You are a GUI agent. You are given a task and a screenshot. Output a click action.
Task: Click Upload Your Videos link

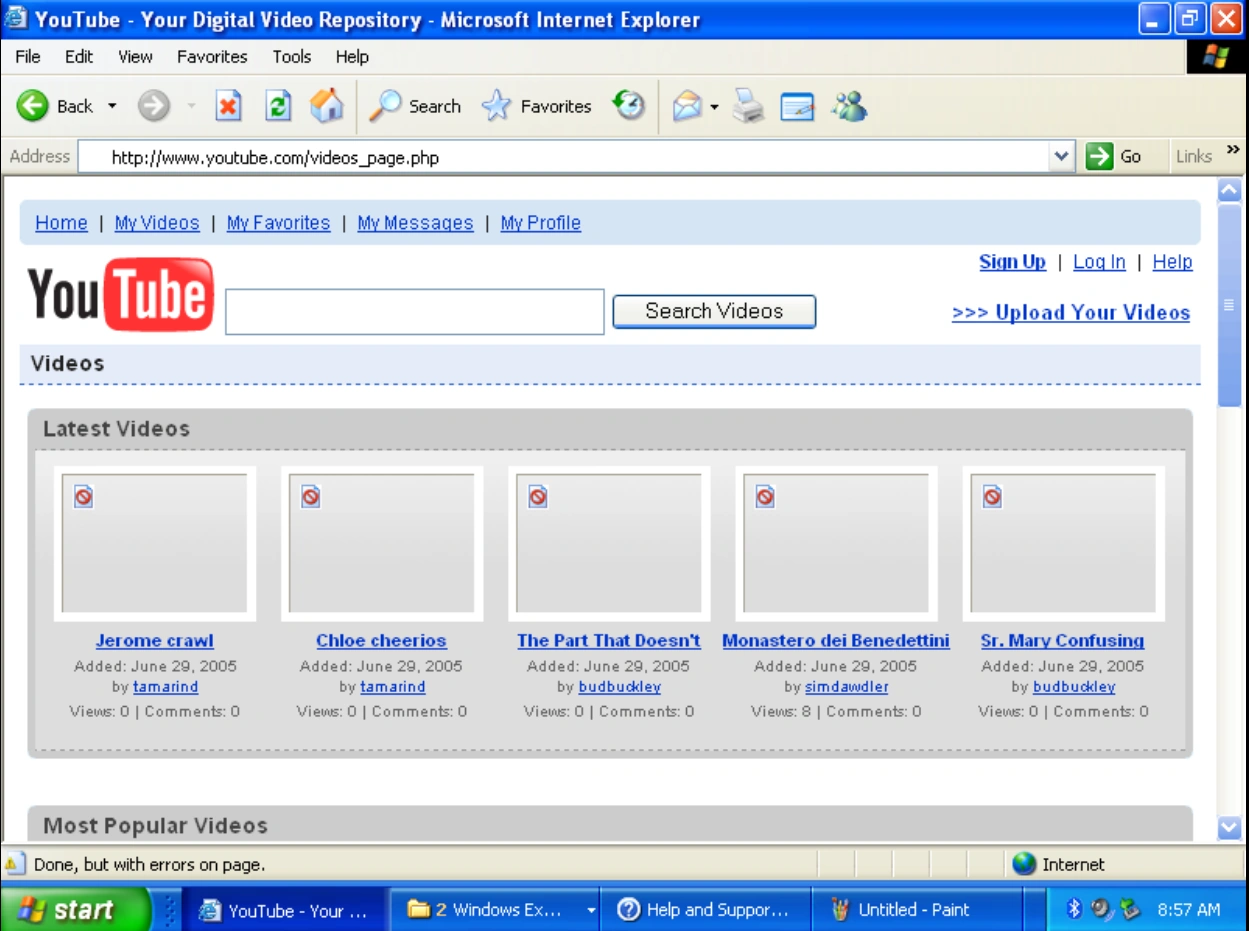[1071, 313]
